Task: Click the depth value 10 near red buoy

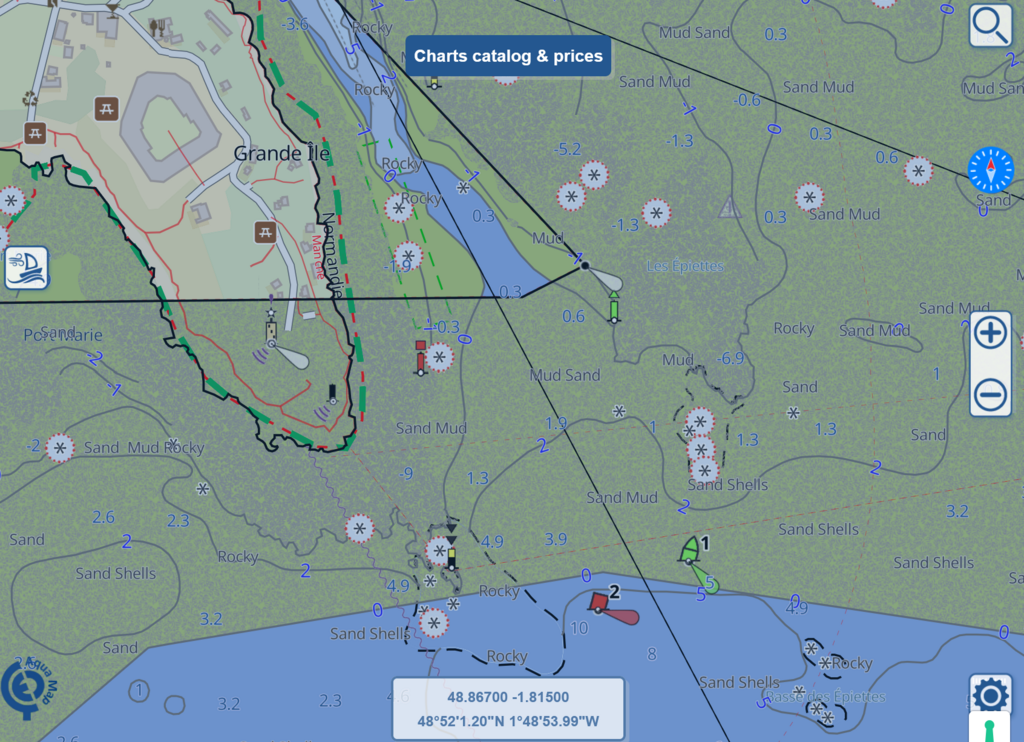Action: click(579, 628)
